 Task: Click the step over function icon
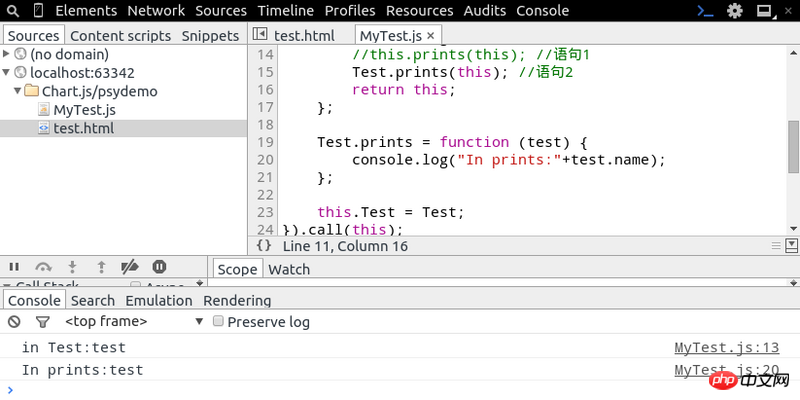pos(43,267)
